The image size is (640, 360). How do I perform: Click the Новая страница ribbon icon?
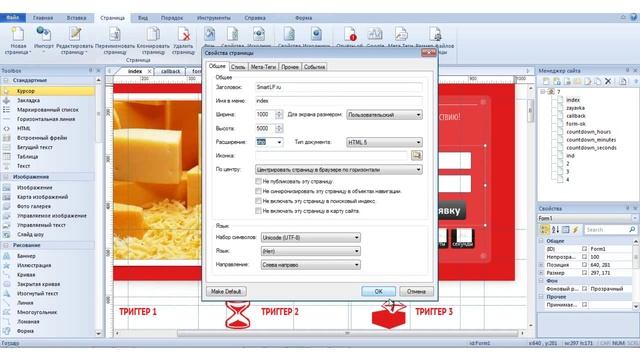coord(18,34)
